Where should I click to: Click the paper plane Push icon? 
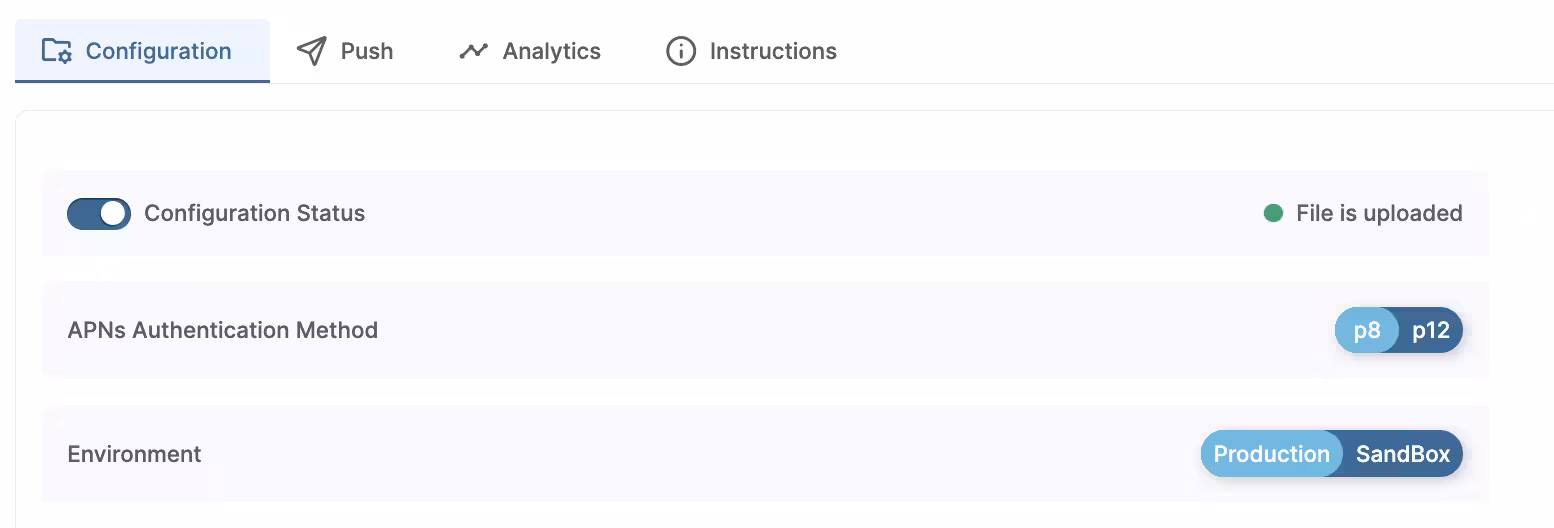(312, 51)
